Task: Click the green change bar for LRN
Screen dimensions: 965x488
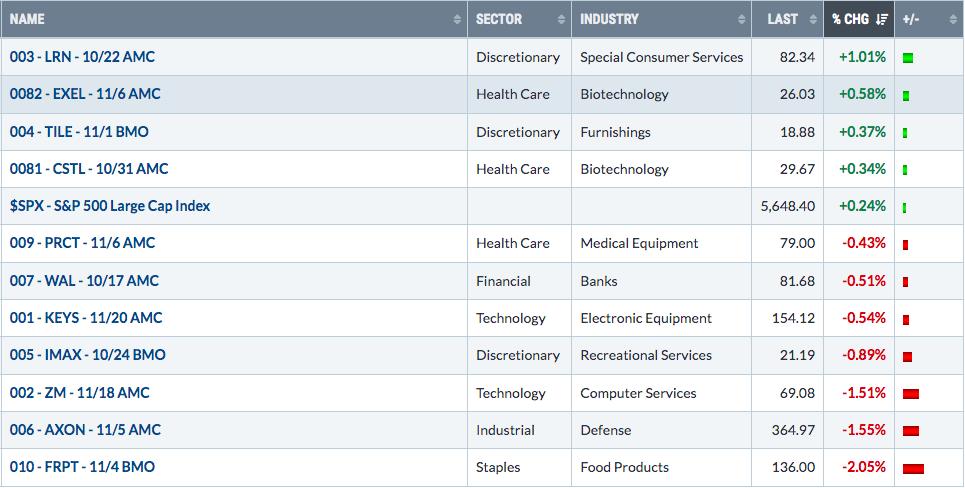Action: tap(908, 58)
